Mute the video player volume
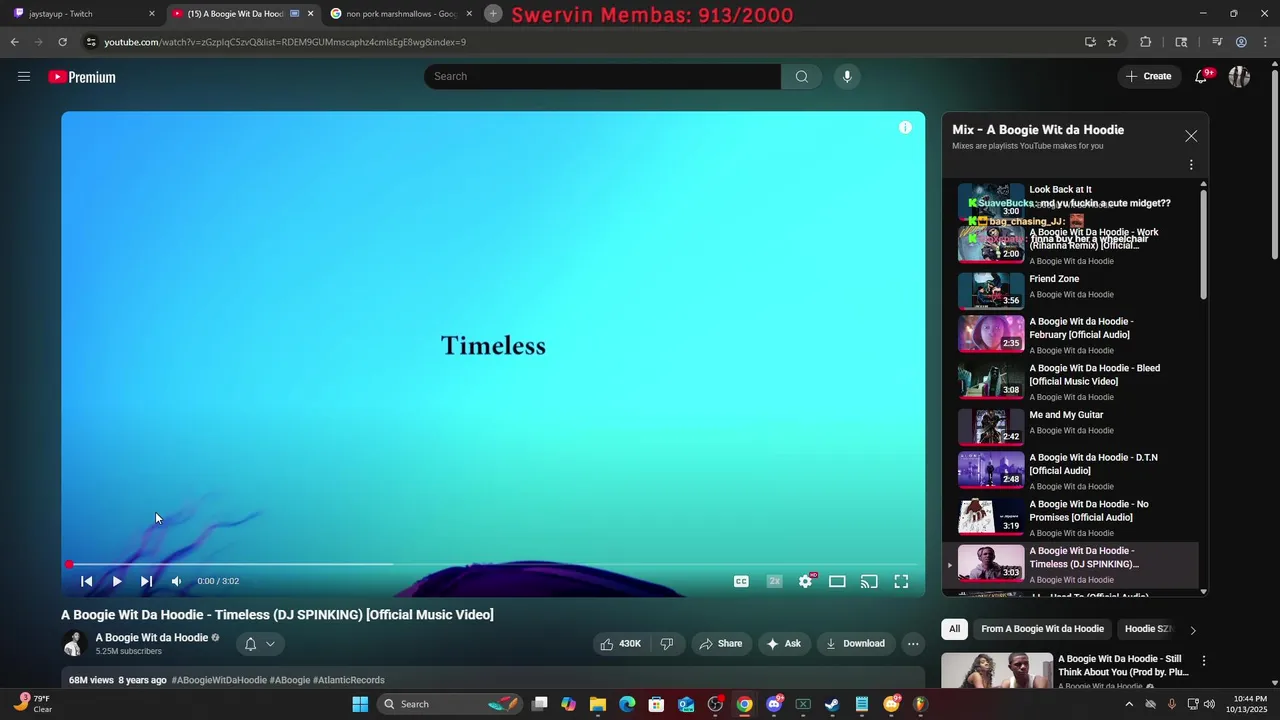Image resolution: width=1280 pixels, height=720 pixels. [x=176, y=581]
